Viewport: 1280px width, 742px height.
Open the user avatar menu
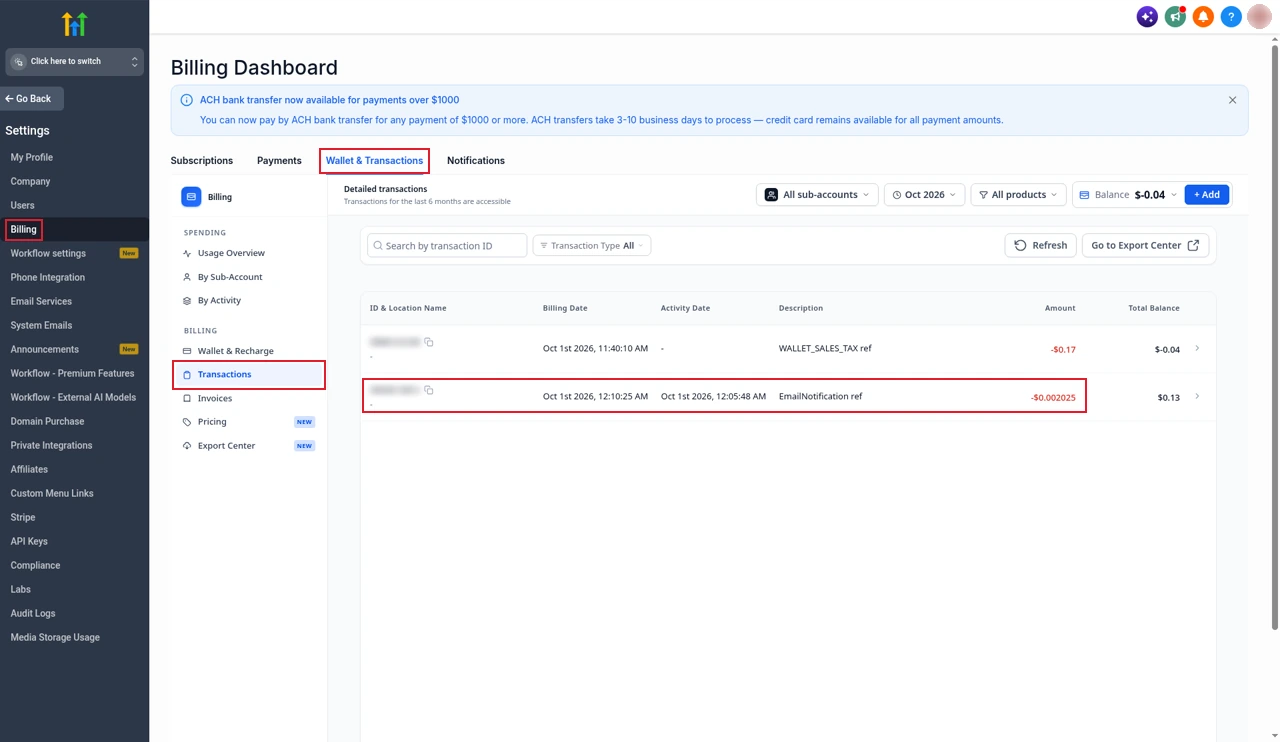tap(1259, 16)
